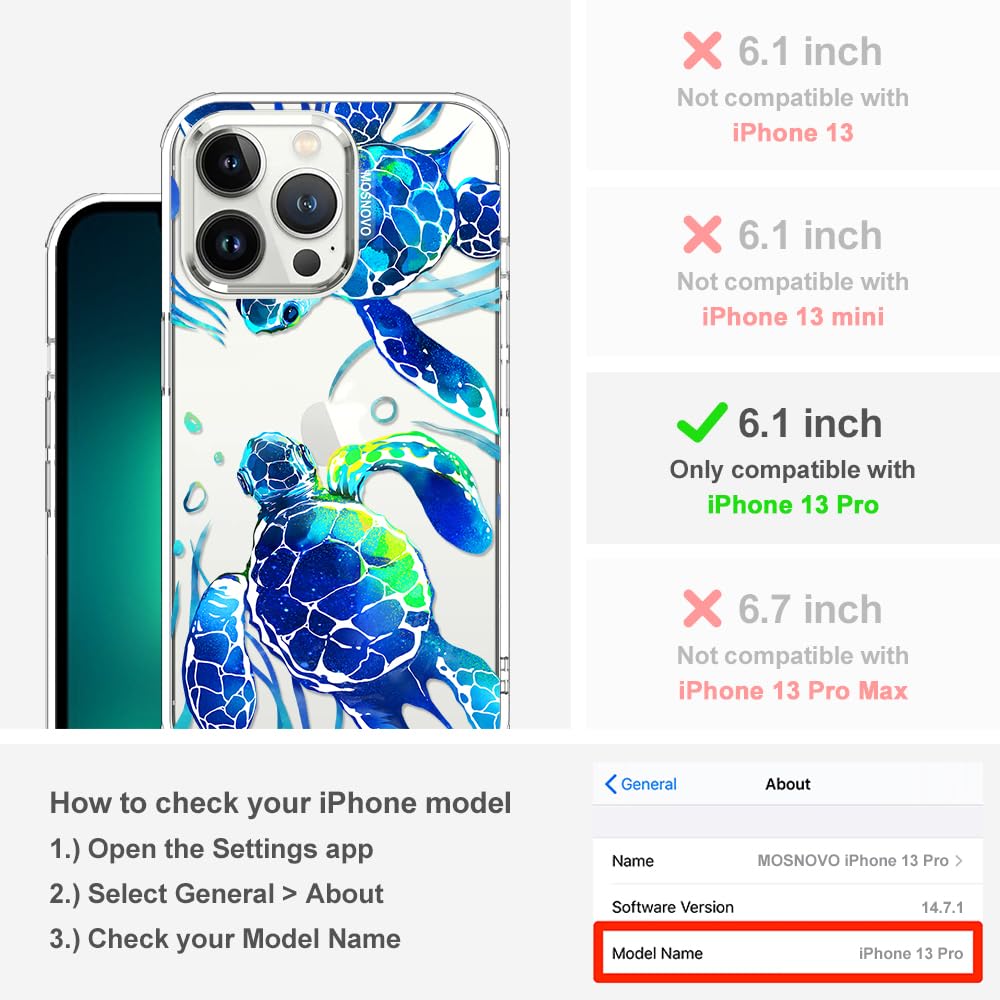Click the 'How to check your iPhone model' heading
This screenshot has height=1000, width=1000.
(x=281, y=803)
